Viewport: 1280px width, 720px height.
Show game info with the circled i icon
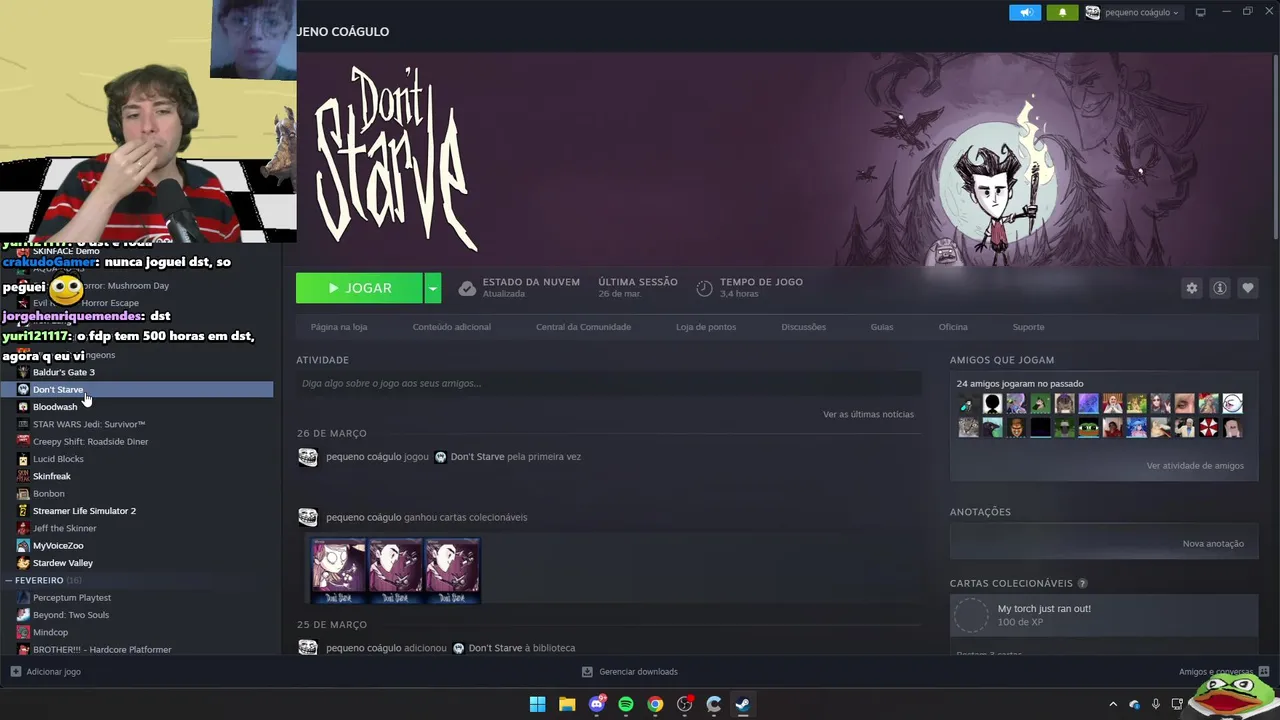tap(1220, 288)
